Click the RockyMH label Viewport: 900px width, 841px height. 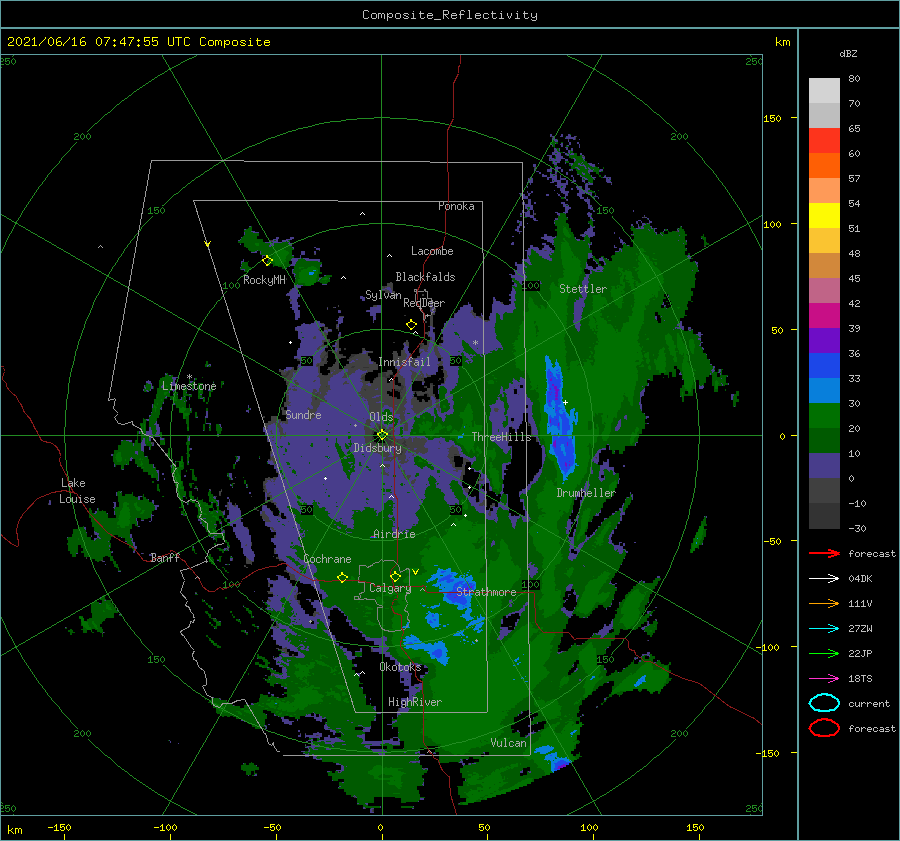pyautogui.click(x=264, y=280)
